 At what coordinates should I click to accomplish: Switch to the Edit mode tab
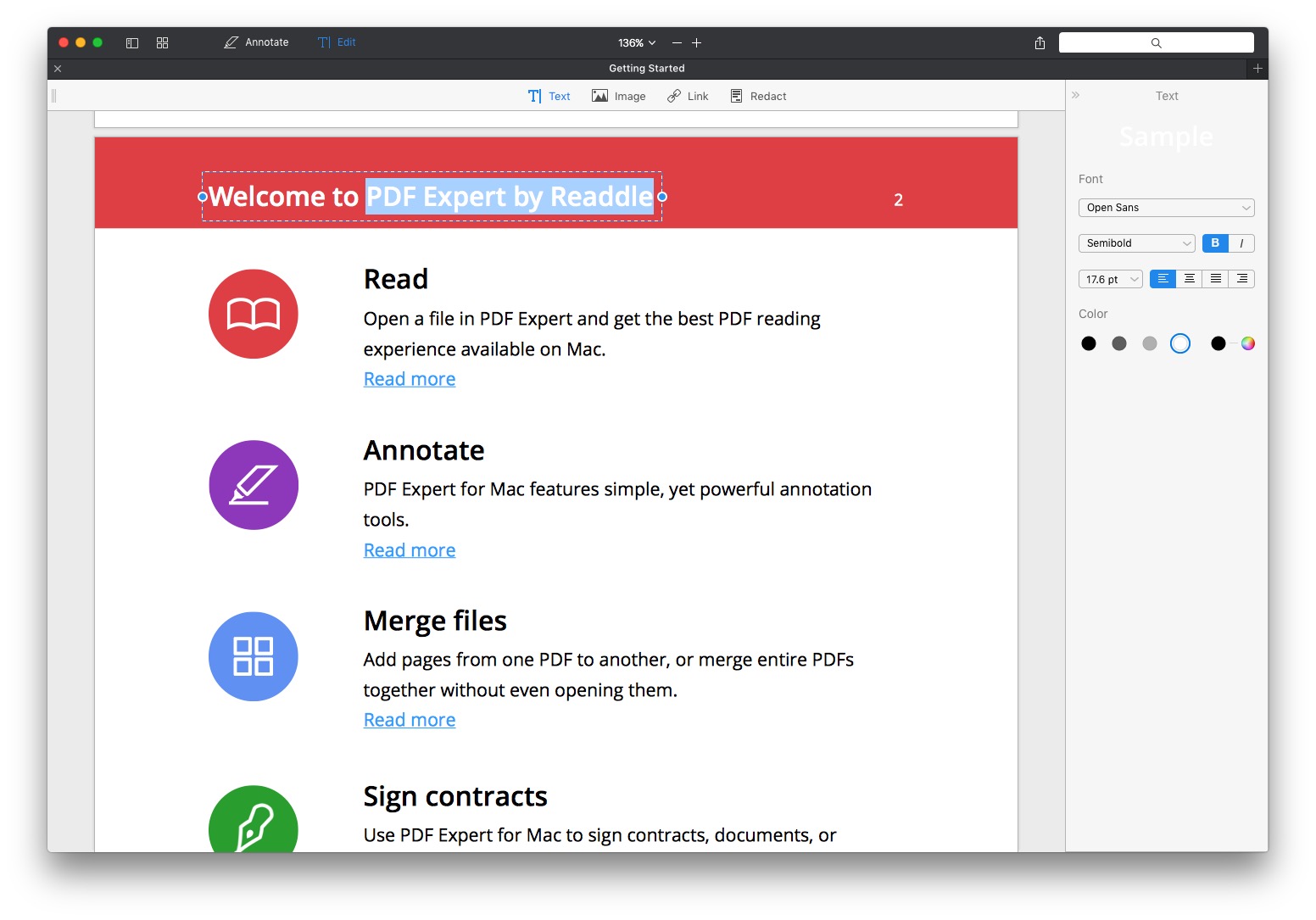pyautogui.click(x=337, y=42)
